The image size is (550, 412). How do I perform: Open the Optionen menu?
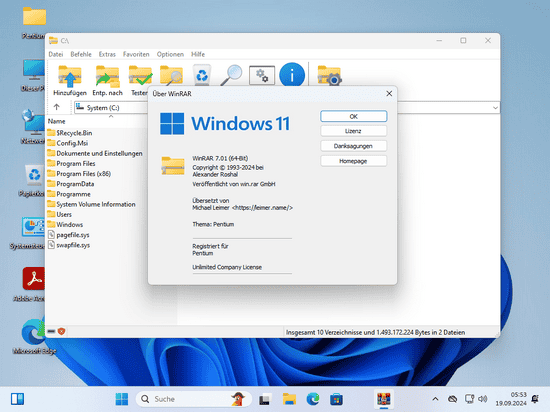(x=170, y=54)
